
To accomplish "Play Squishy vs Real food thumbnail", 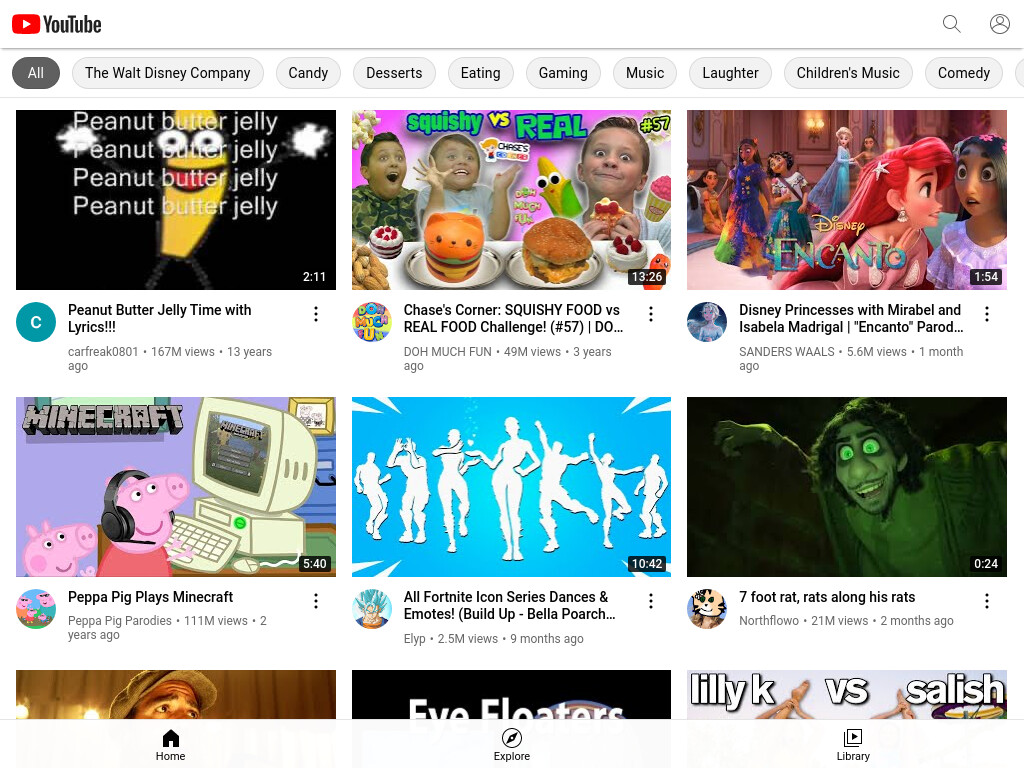I will point(511,200).
